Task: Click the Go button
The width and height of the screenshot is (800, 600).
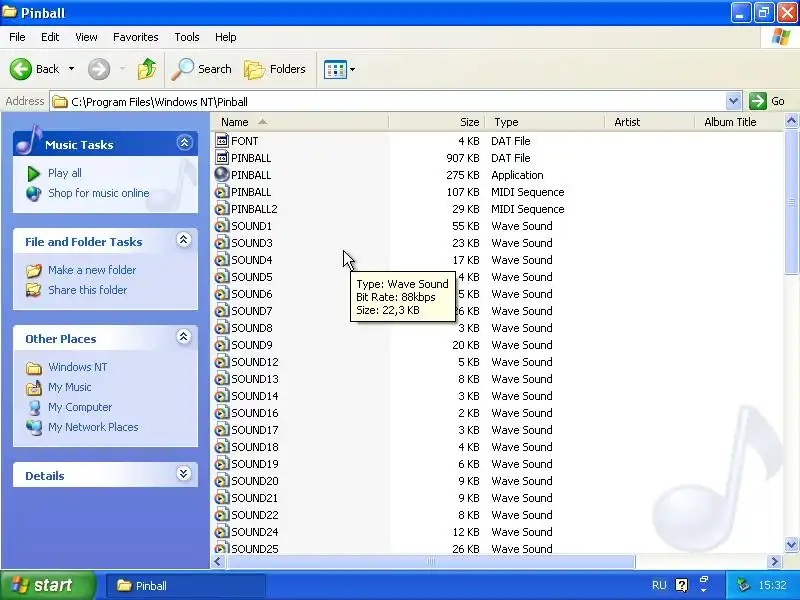Action: coord(767,101)
